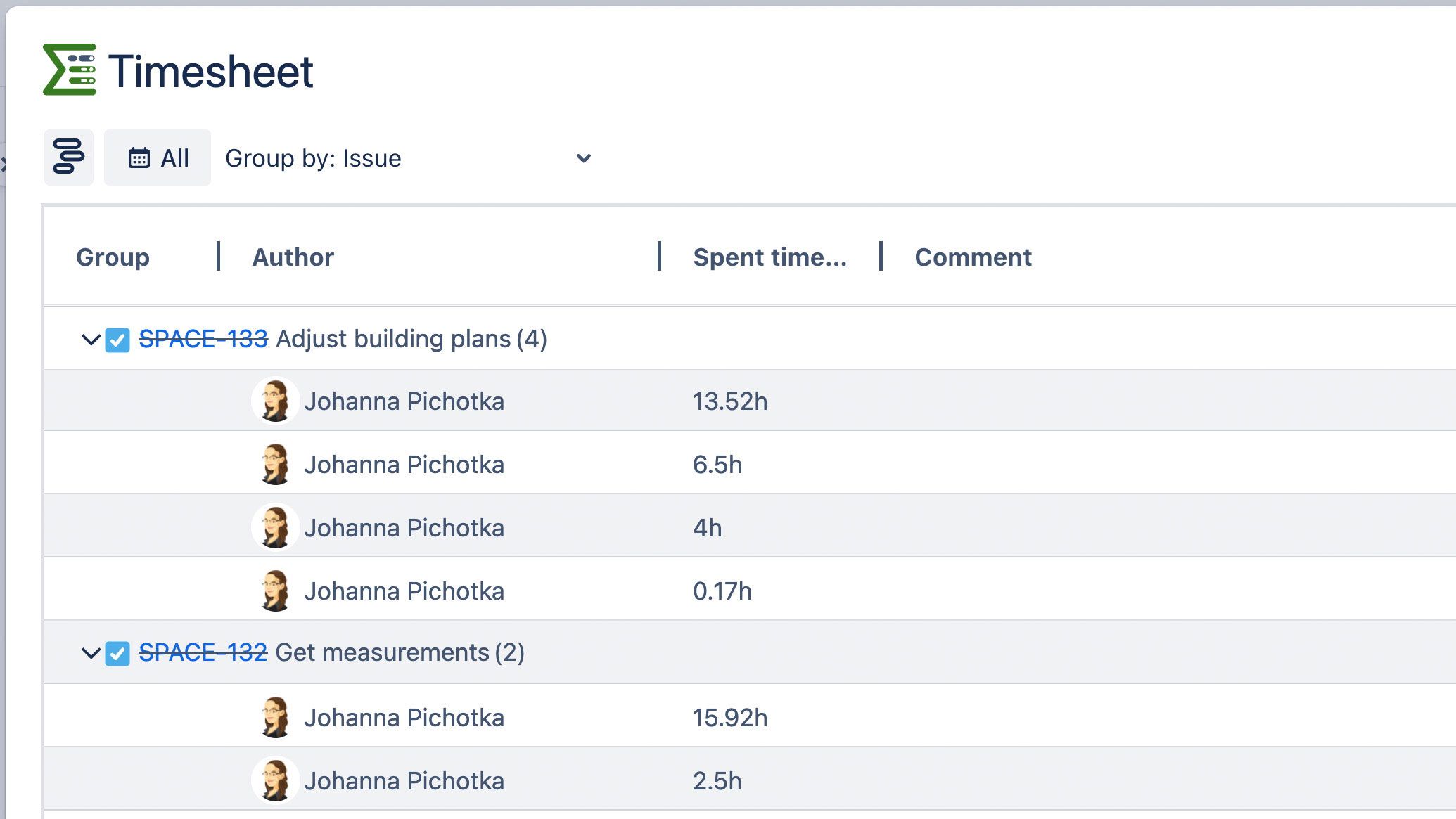The height and width of the screenshot is (819, 1456).
Task: Click the Group column header
Action: [x=113, y=257]
